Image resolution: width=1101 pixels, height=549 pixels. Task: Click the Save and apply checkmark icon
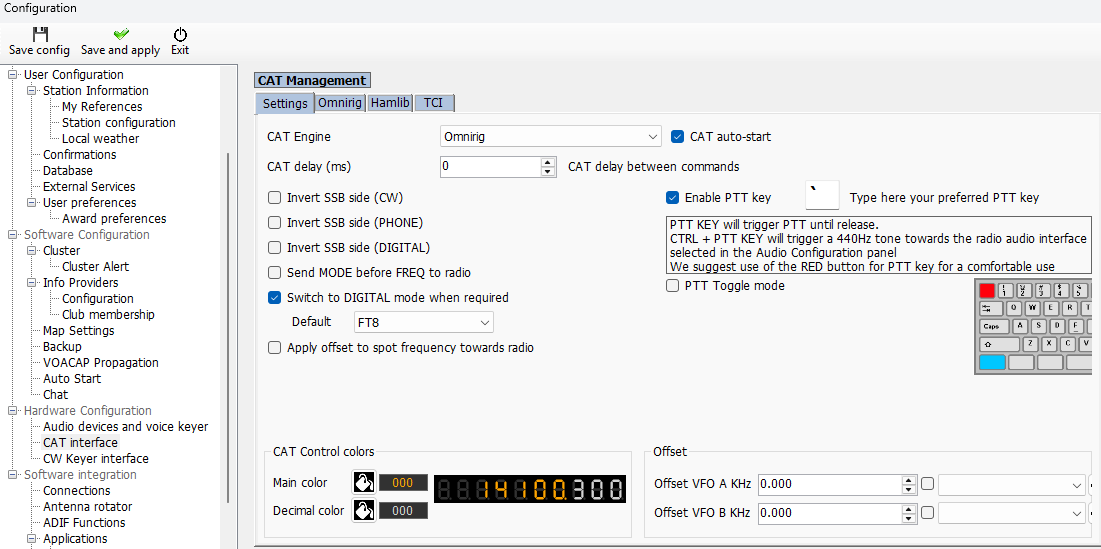(121, 34)
